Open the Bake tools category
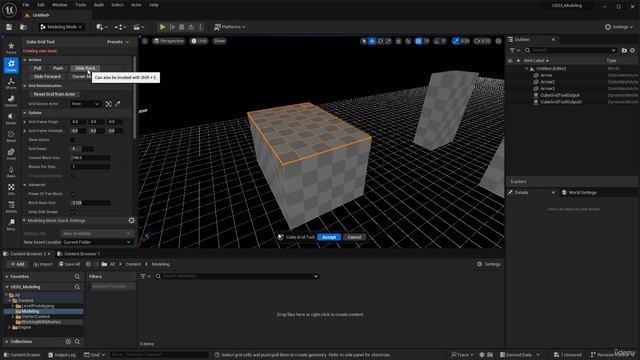Viewport: 640px width, 360px height. pyautogui.click(x=11, y=171)
